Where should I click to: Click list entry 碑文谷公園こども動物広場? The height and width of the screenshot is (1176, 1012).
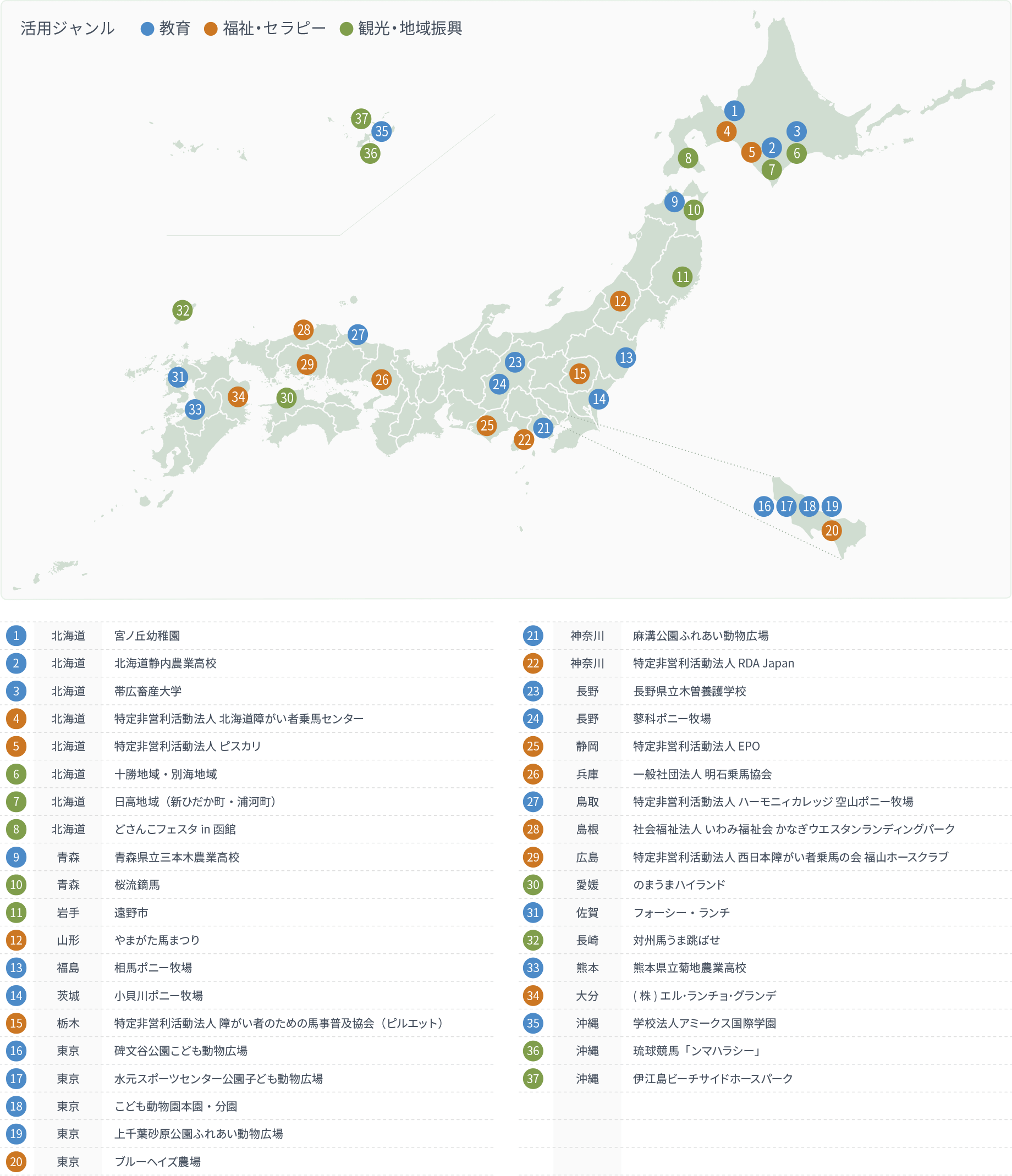180,1051
